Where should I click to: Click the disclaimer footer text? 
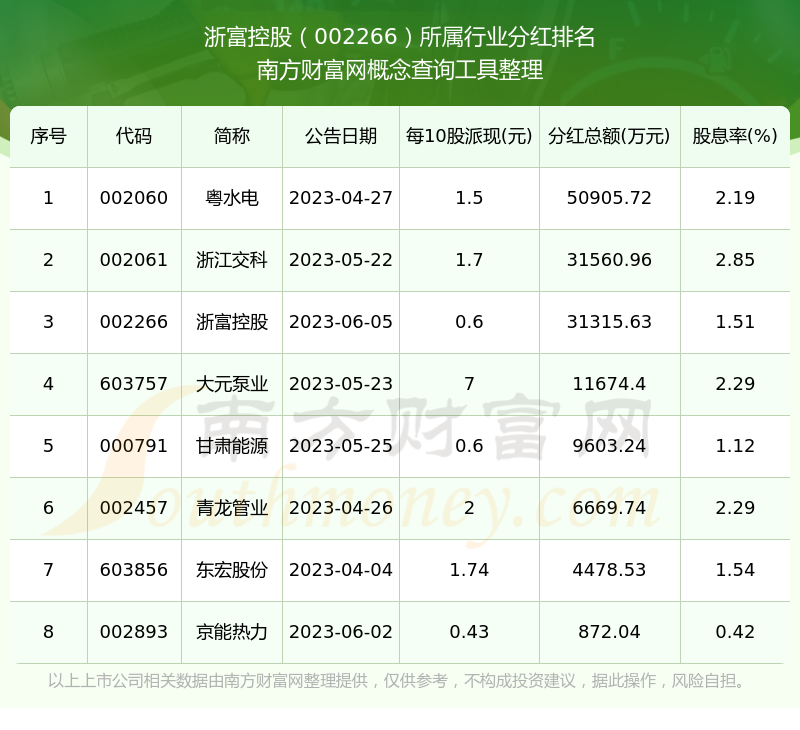pos(399,681)
